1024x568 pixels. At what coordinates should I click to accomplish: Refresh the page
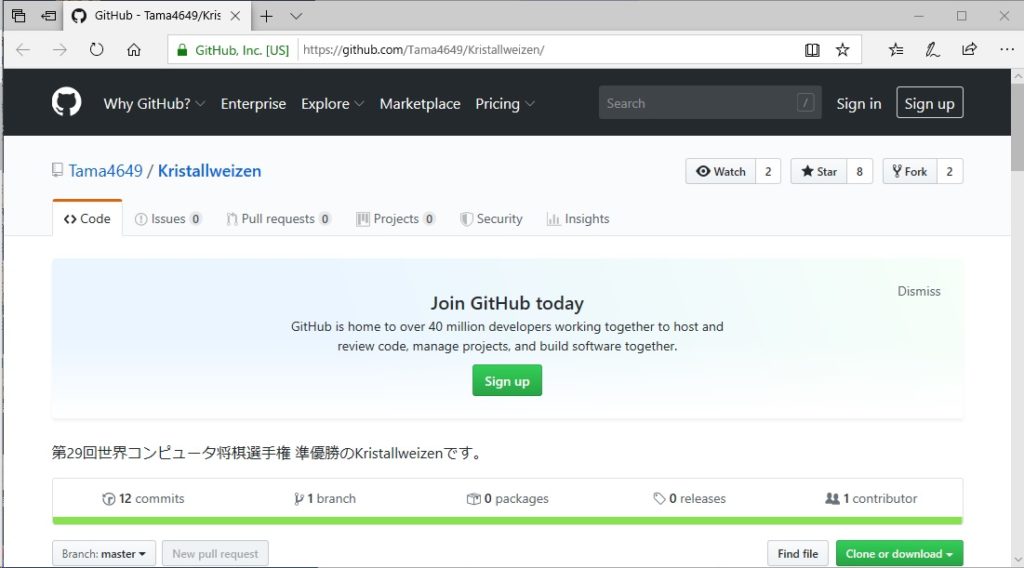[97, 50]
